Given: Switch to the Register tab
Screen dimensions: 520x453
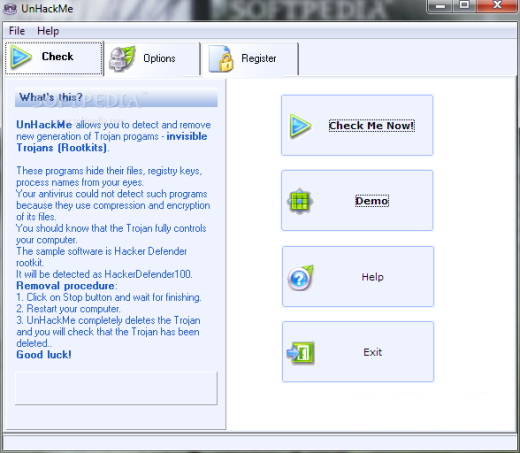Looking at the screenshot, I should (x=250, y=59).
